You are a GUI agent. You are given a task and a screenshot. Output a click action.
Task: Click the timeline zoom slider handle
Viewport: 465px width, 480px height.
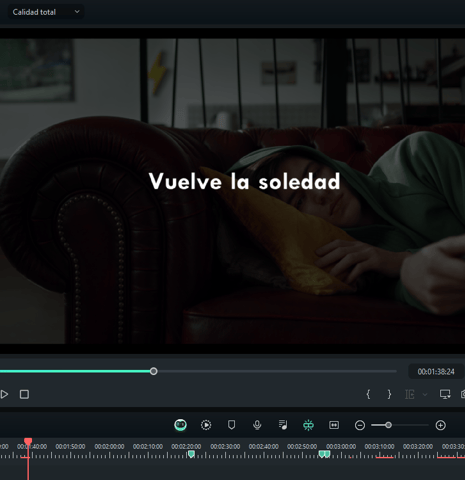388,425
